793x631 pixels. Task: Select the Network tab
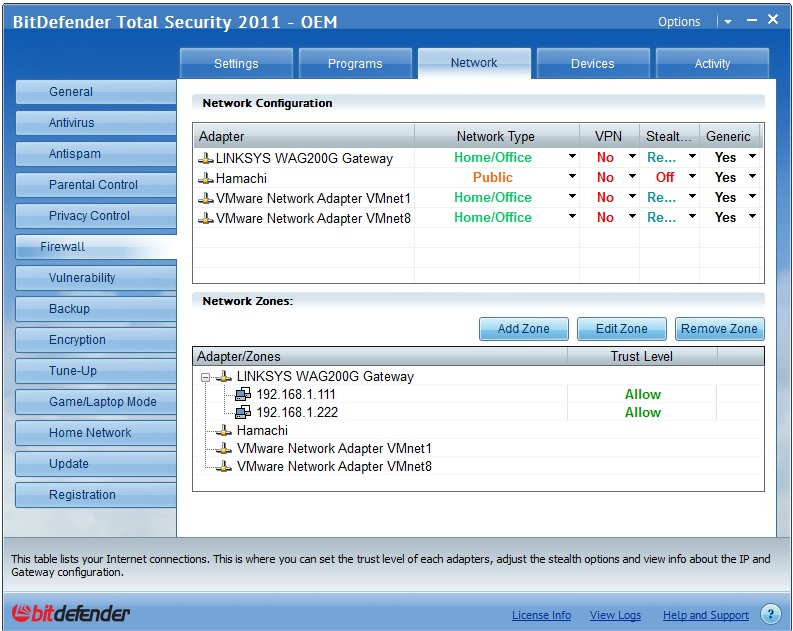pos(474,63)
